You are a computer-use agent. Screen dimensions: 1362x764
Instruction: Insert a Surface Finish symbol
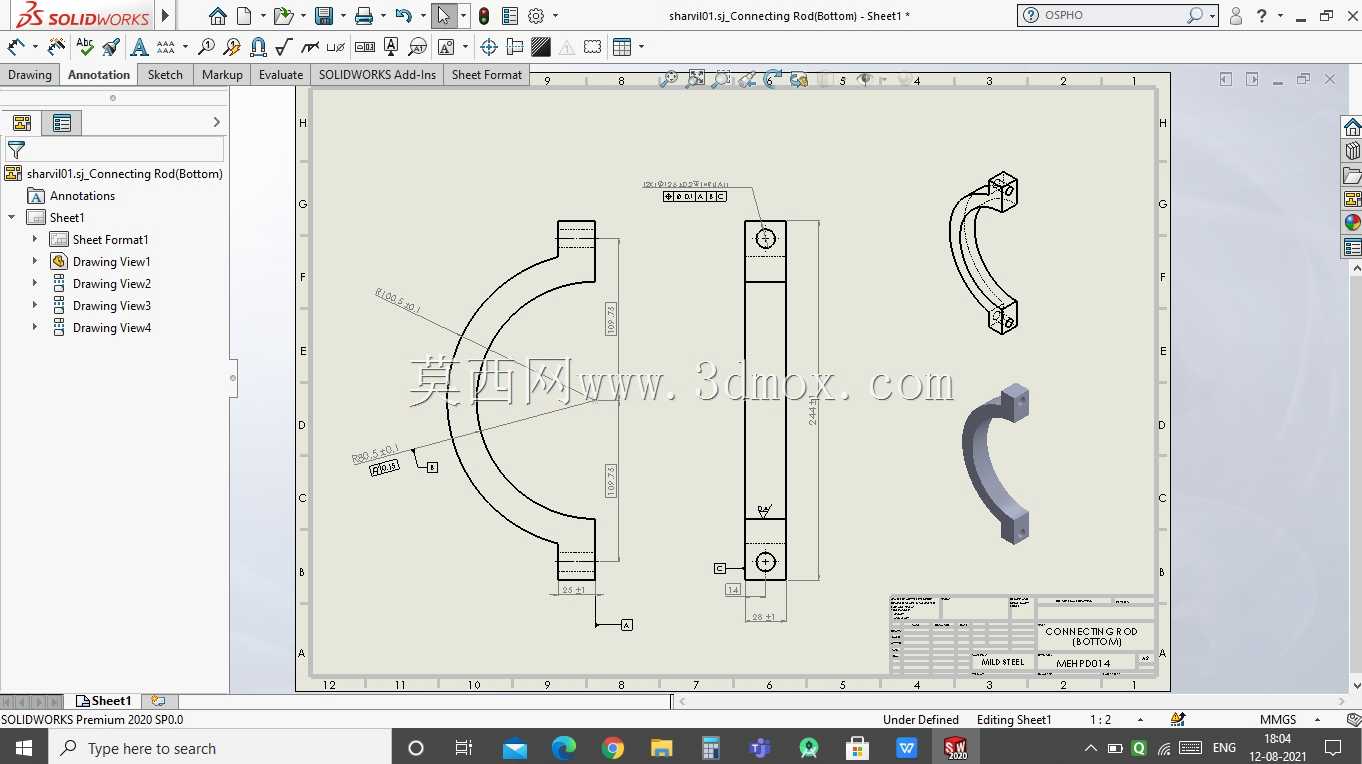click(x=284, y=47)
